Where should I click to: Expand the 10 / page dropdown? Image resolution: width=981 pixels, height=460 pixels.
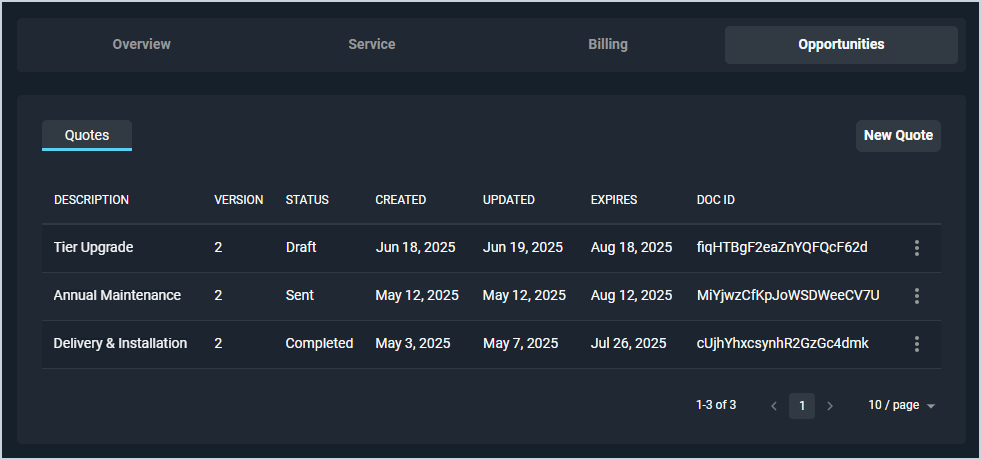pyautogui.click(x=901, y=406)
